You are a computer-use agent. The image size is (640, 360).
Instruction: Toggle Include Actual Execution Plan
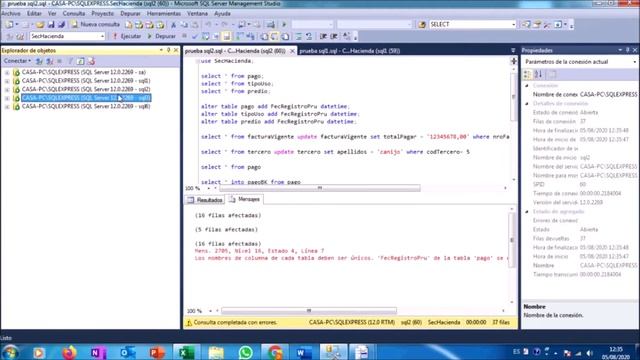240,36
